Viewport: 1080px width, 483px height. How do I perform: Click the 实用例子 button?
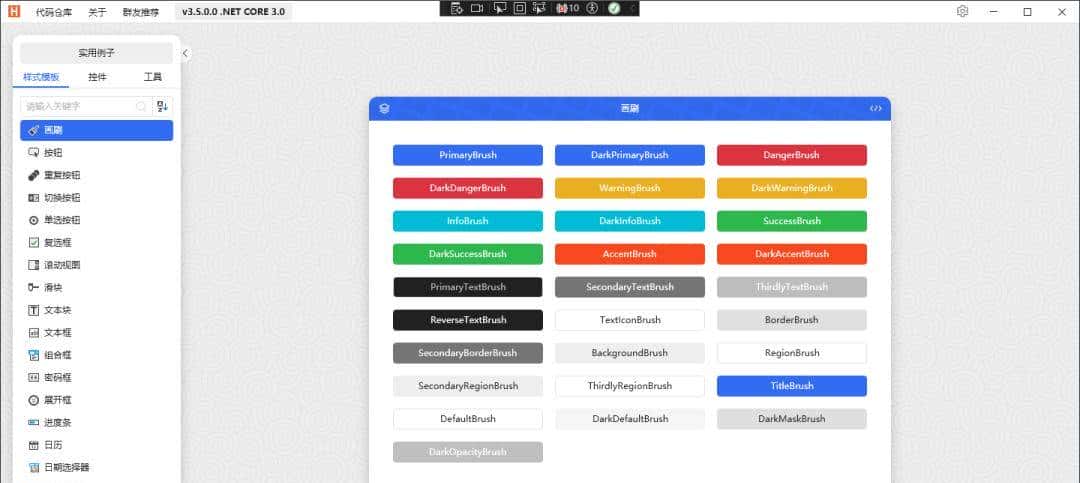pyautogui.click(x=96, y=53)
